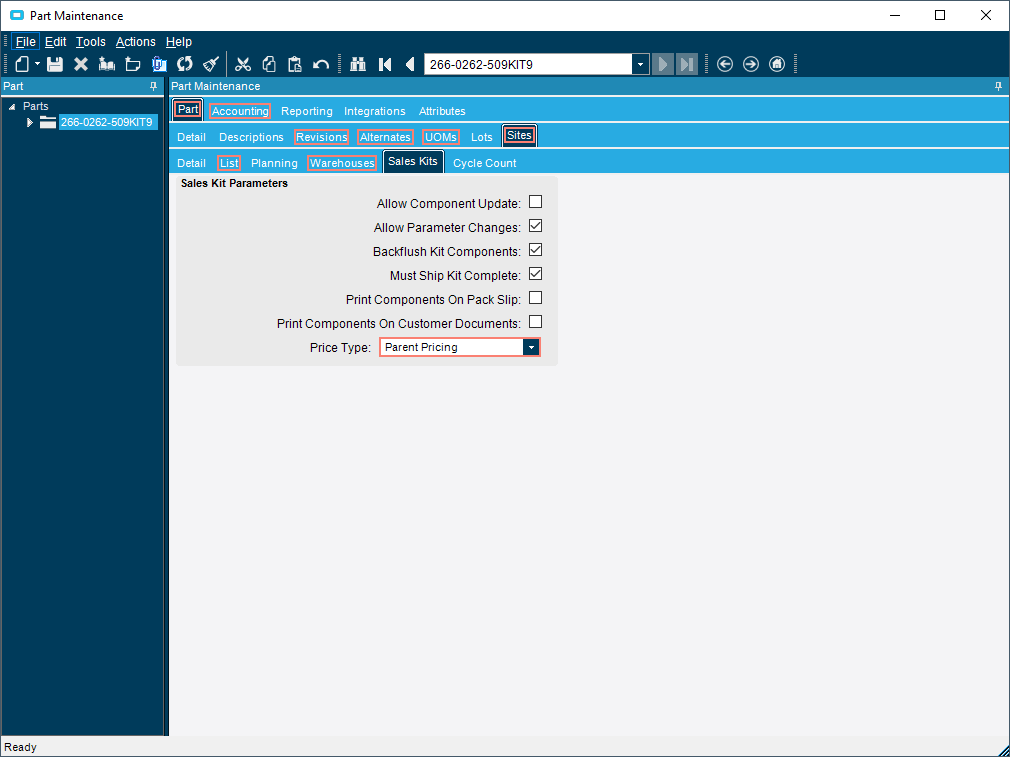
Task: Expand the 266-0262-509KIT9 tree node
Action: (x=29, y=122)
